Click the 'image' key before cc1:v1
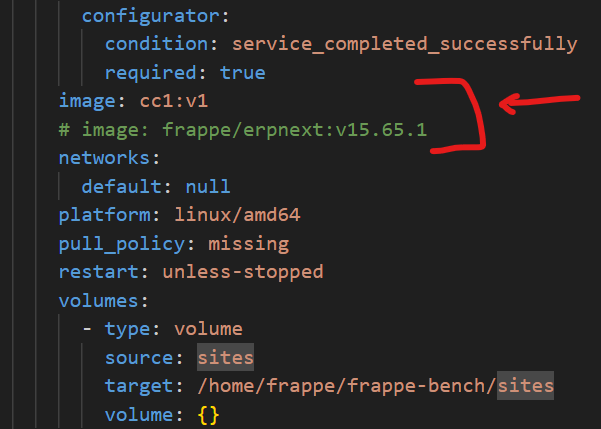601x429 pixels. (87, 101)
